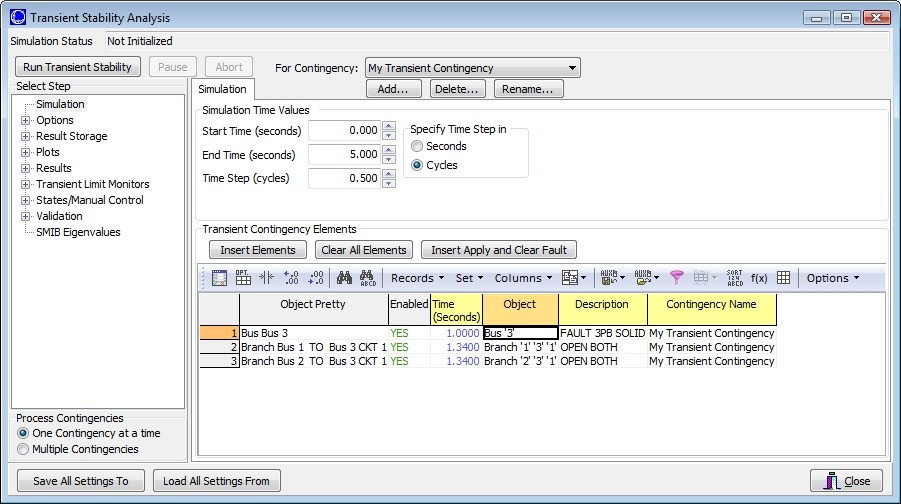Increase Time Step with up arrow
Image resolution: width=901 pixels, height=504 pixels.
pyautogui.click(x=389, y=174)
